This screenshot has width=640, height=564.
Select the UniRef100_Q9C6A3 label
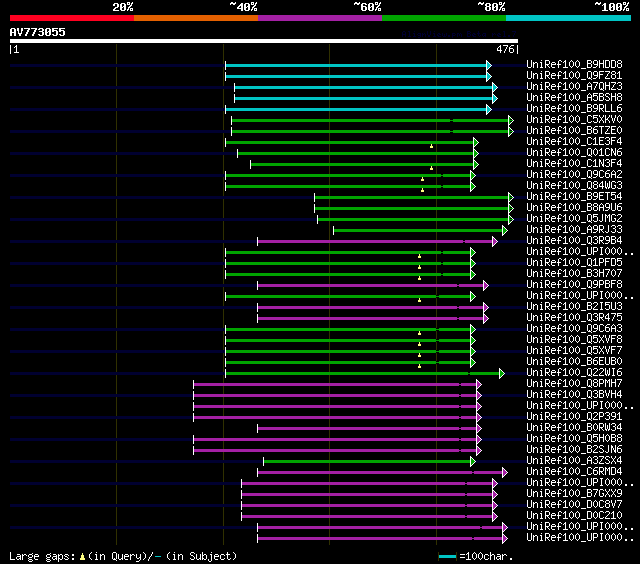click(x=574, y=329)
